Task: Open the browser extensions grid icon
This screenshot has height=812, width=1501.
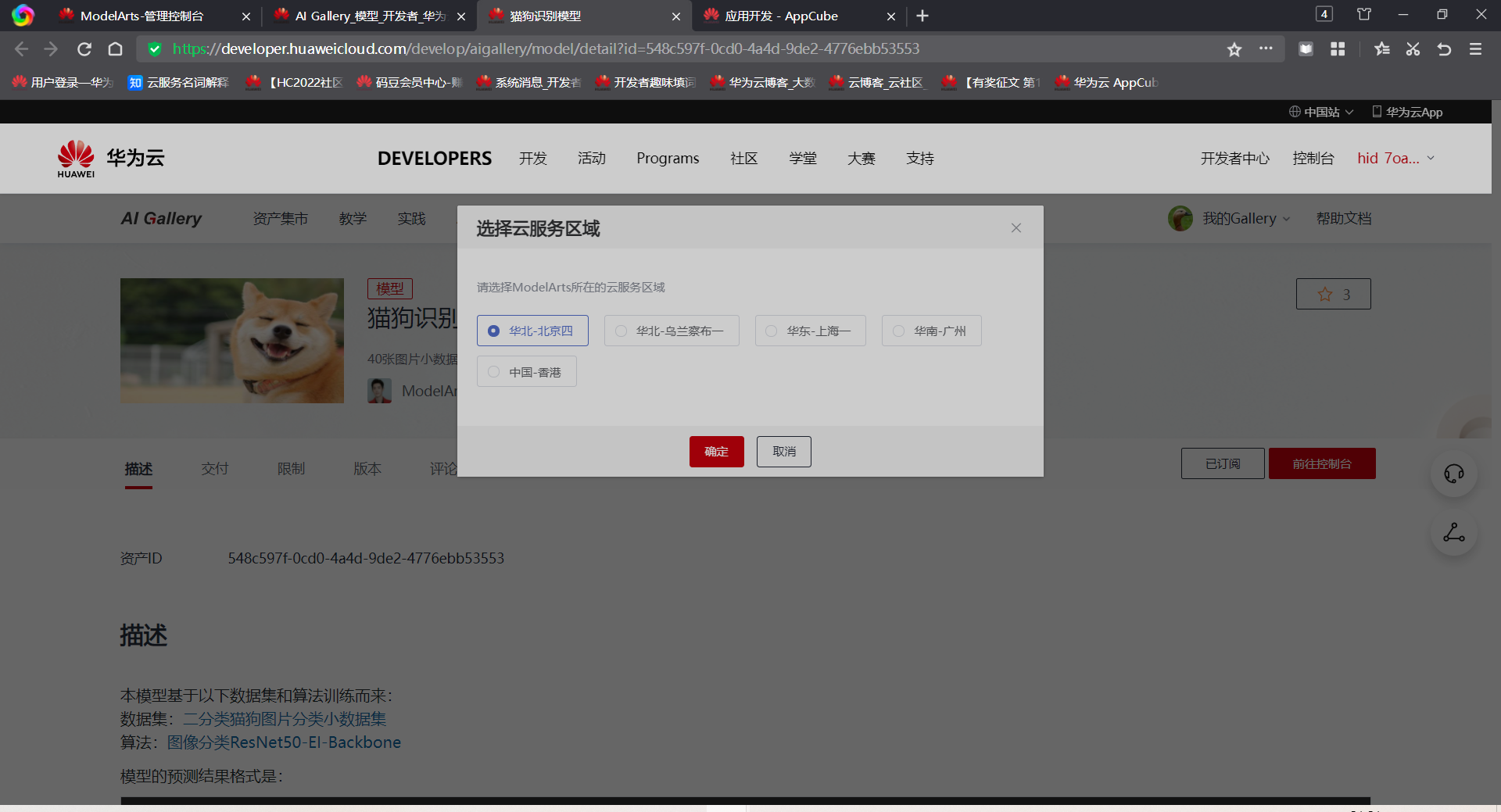Action: tap(1338, 49)
